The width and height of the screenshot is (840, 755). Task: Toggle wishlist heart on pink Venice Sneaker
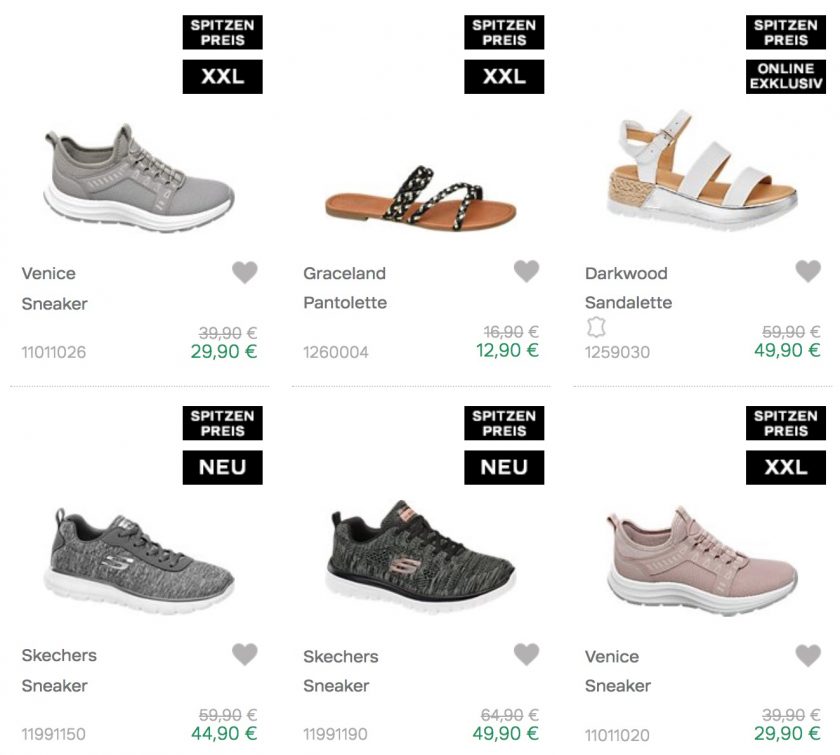pyautogui.click(x=808, y=655)
